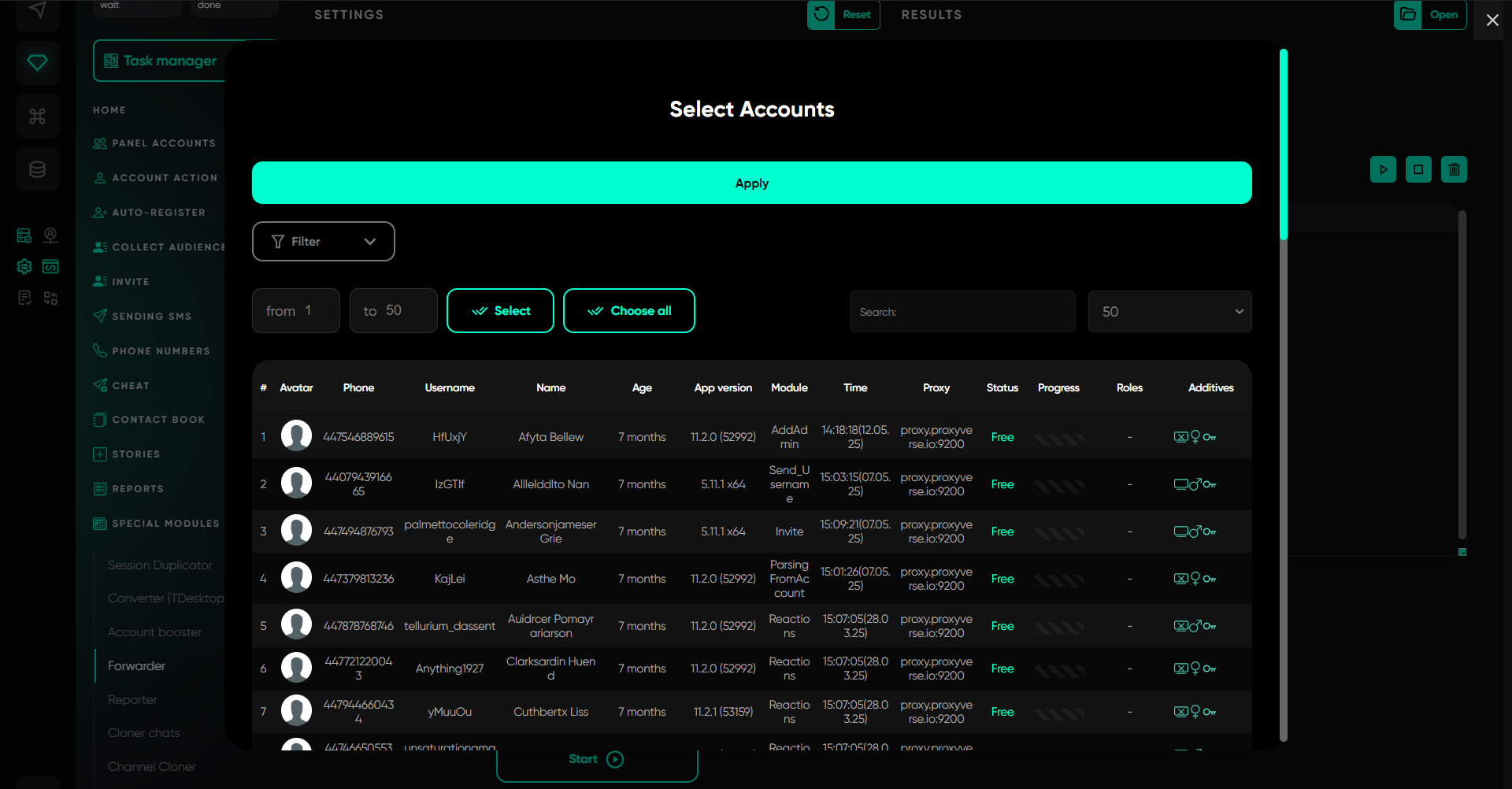The height and width of the screenshot is (789, 1512).
Task: Click the Search input field
Action: (x=962, y=312)
